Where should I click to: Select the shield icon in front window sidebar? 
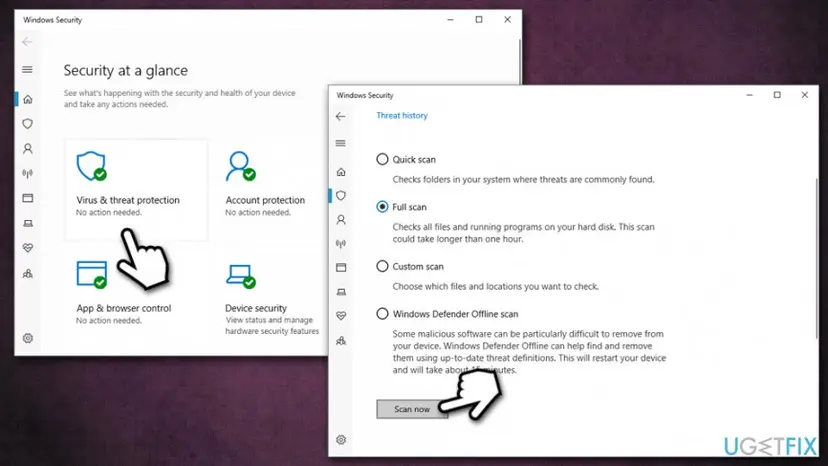point(341,195)
